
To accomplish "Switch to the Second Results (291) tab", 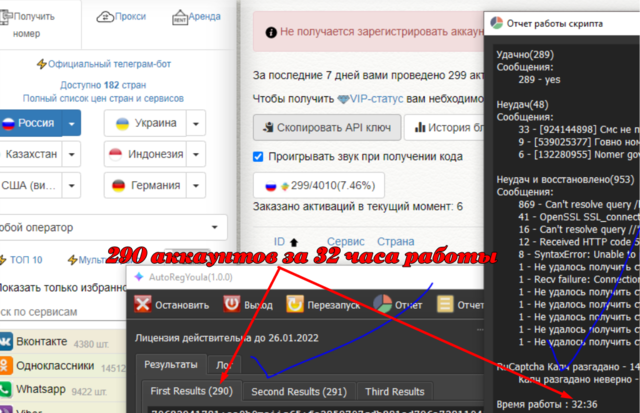I will [x=297, y=392].
